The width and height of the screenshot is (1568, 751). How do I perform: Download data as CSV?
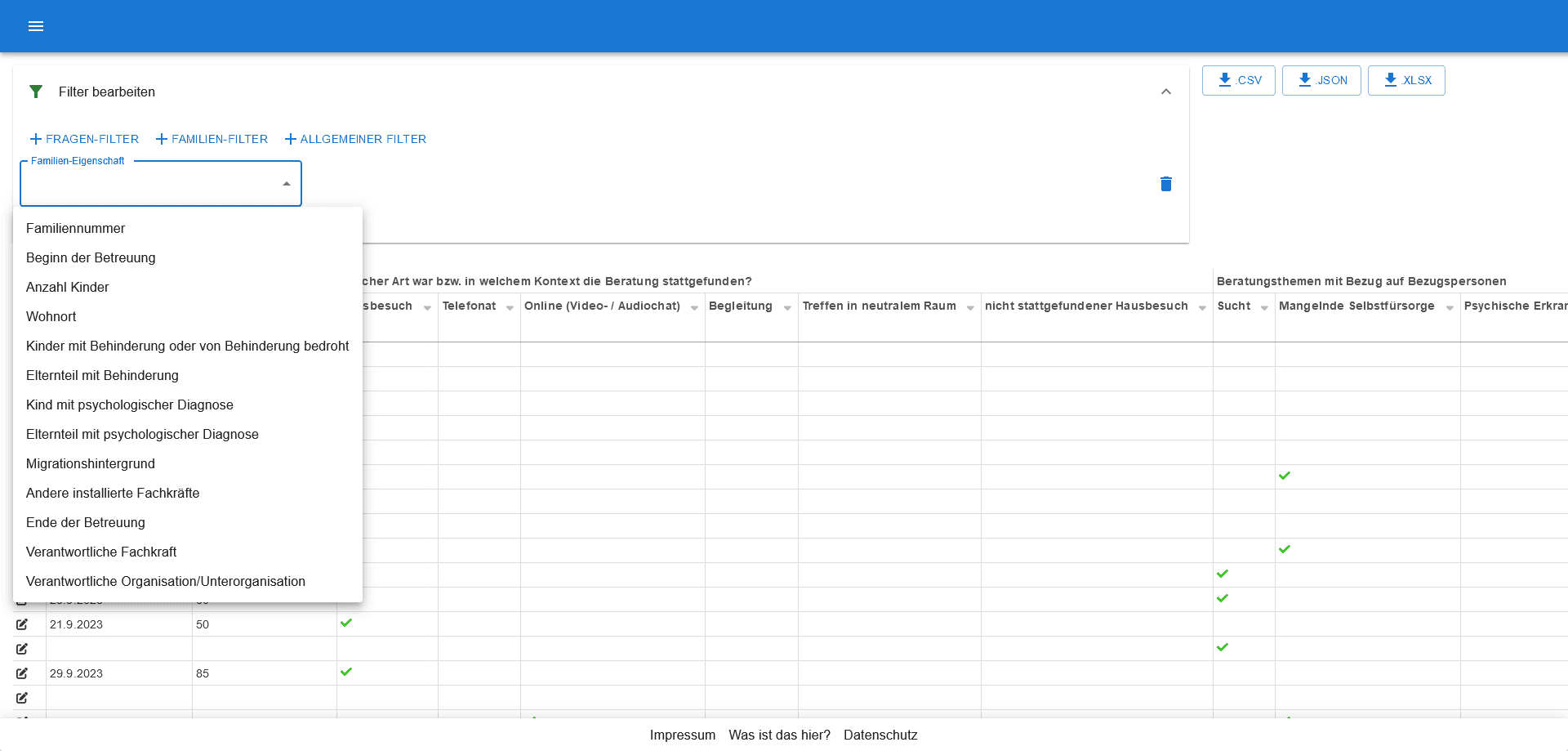click(1238, 80)
